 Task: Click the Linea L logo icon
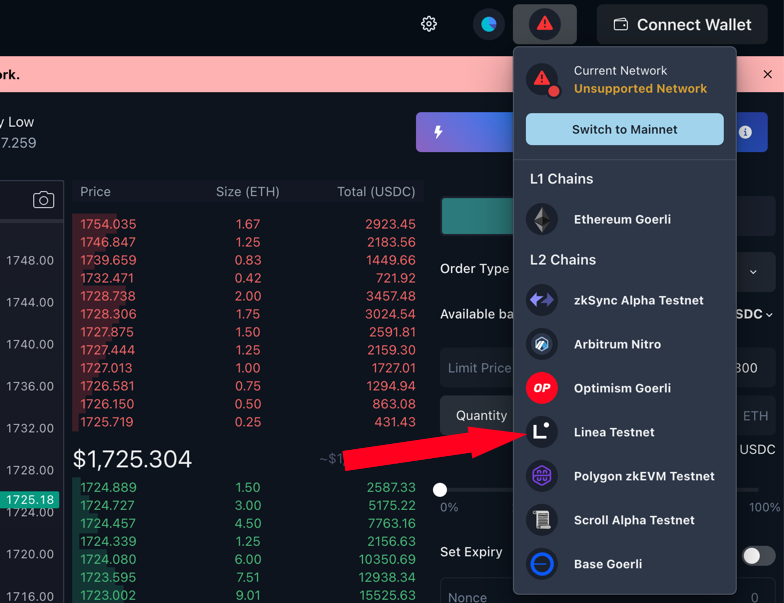542,432
